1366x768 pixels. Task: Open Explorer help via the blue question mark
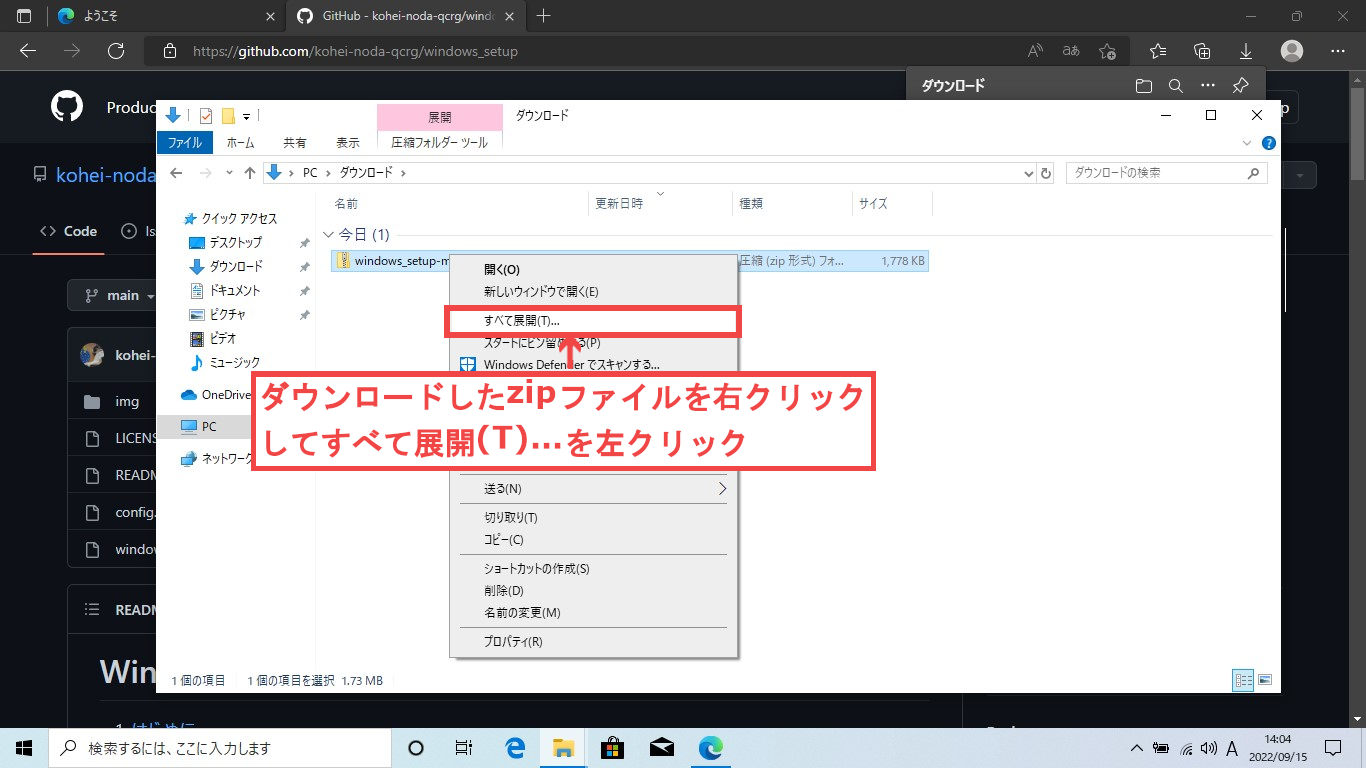(1269, 143)
